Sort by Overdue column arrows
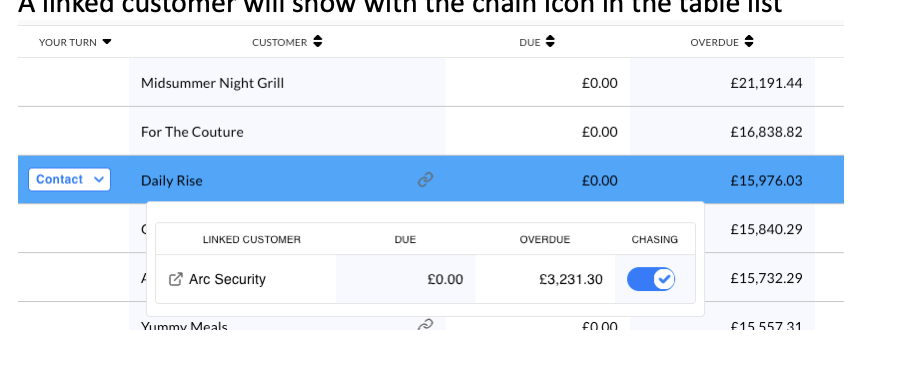Screen dimensions: 902x378 click(x=748, y=41)
